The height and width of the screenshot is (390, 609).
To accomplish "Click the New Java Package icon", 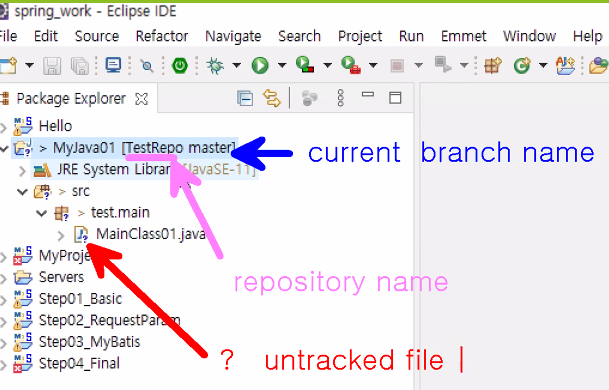I will [492, 65].
